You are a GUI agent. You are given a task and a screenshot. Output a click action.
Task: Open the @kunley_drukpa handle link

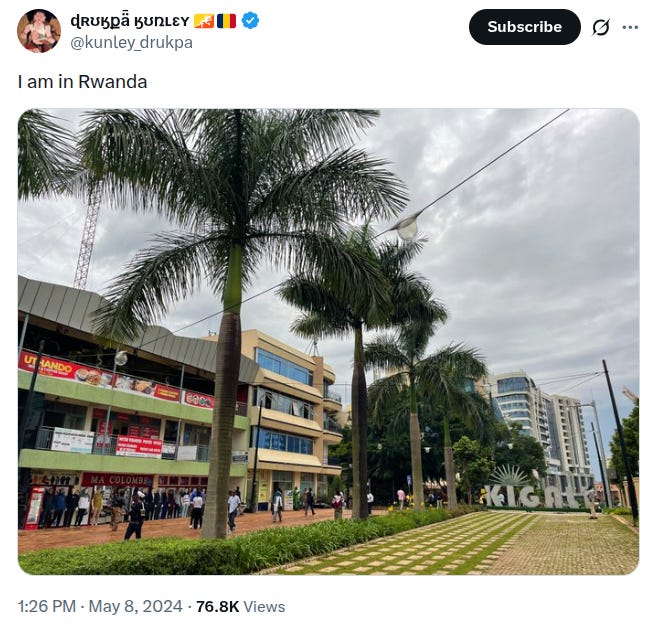click(x=131, y=42)
